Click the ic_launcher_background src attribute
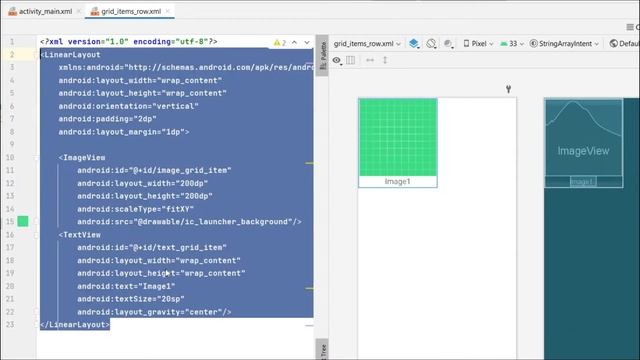Viewport: 640px width, 360px height. (x=189, y=222)
